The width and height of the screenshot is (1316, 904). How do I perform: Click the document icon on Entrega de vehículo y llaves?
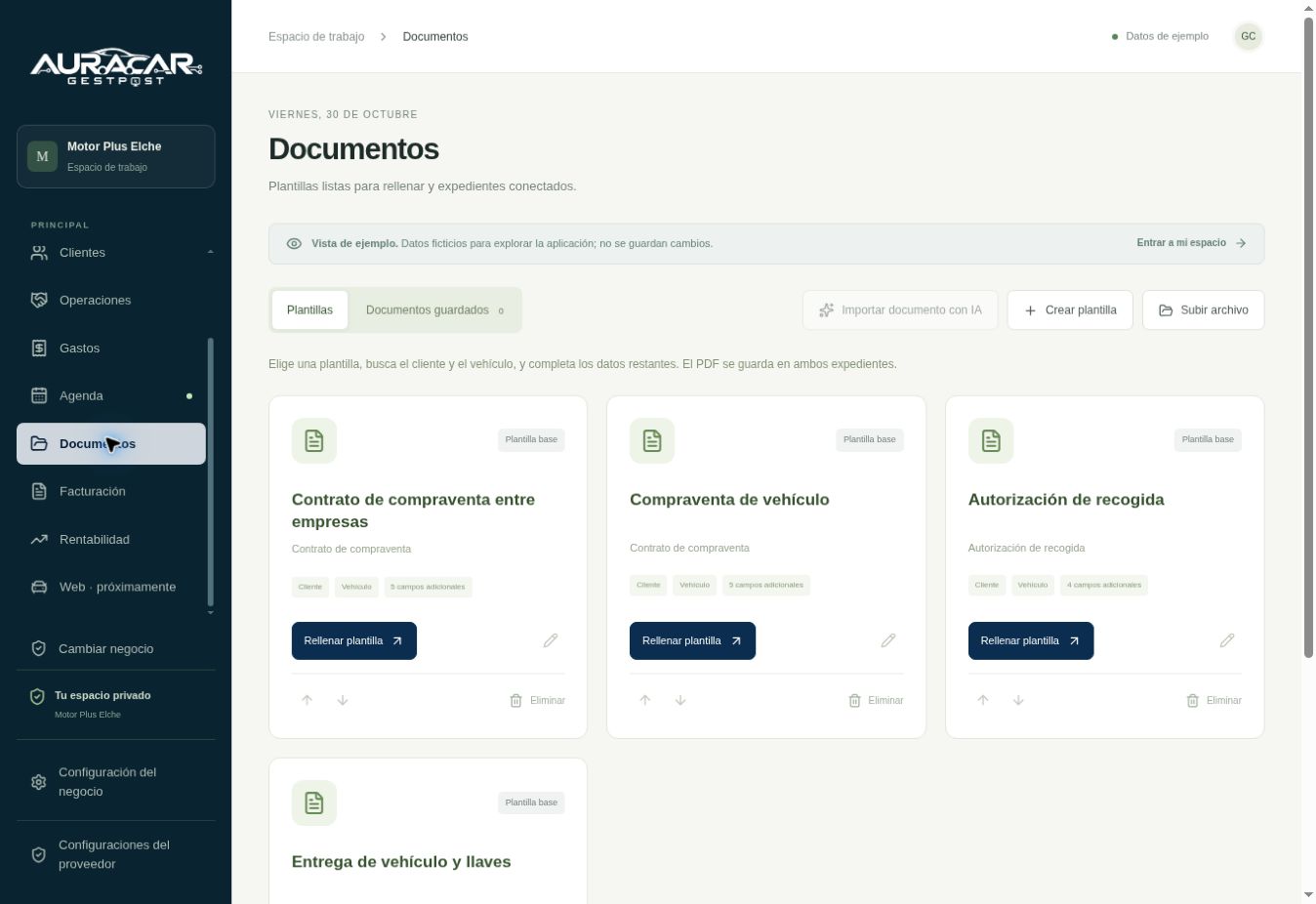314,803
